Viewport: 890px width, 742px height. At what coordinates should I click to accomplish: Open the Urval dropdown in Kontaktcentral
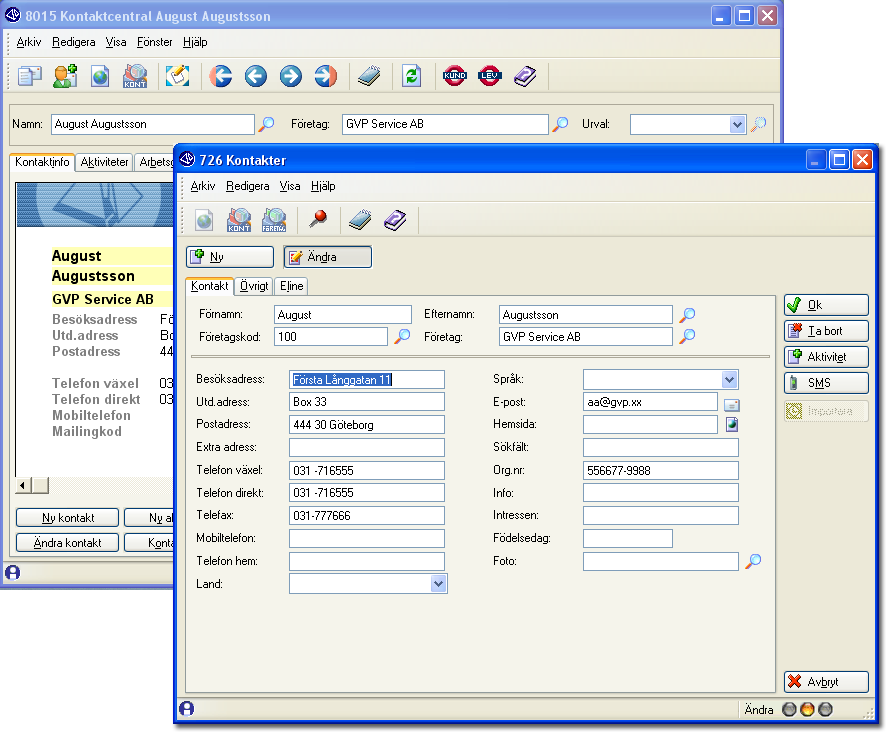pos(737,124)
